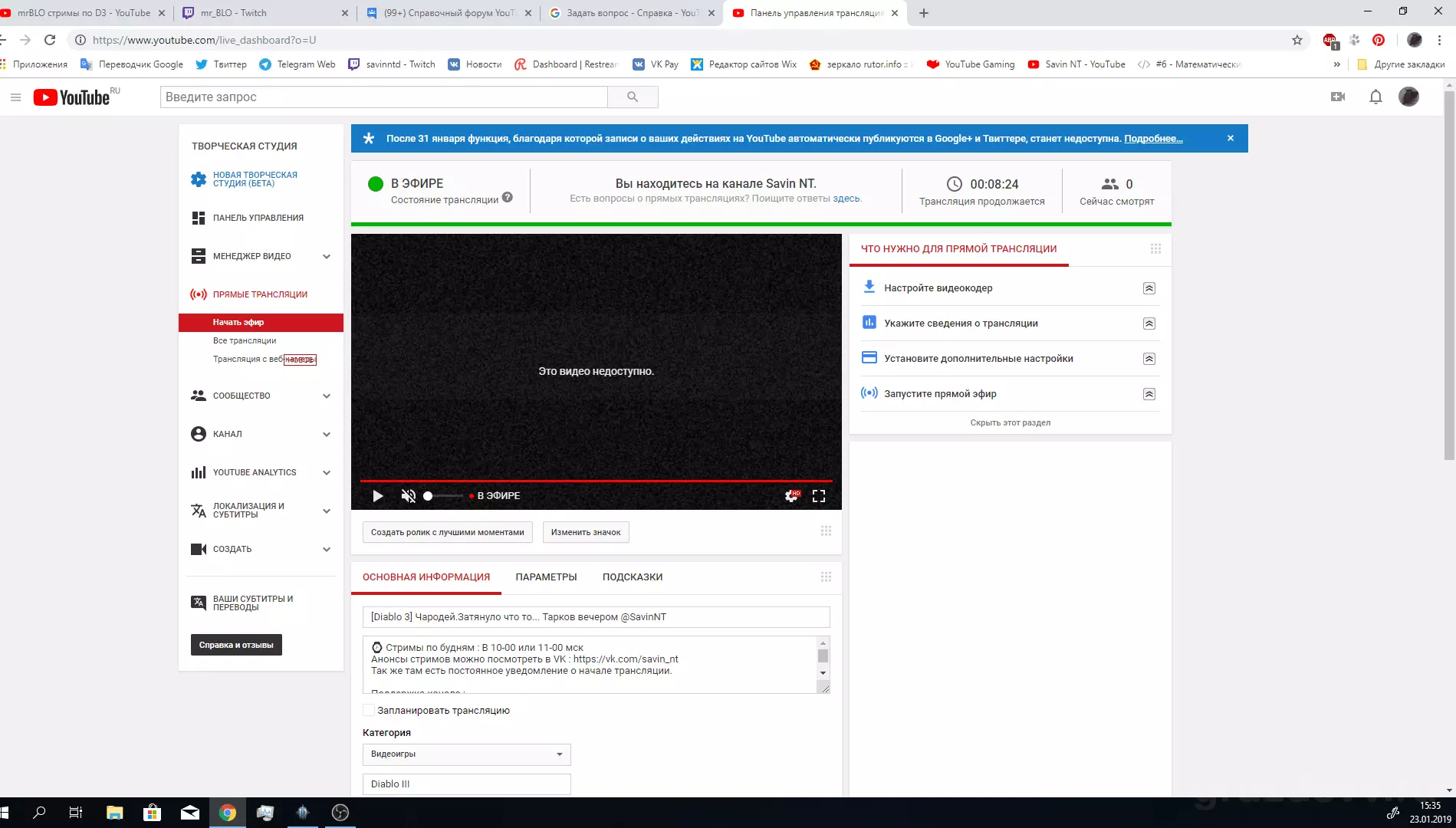Switch to the Параметры tab

pos(546,577)
